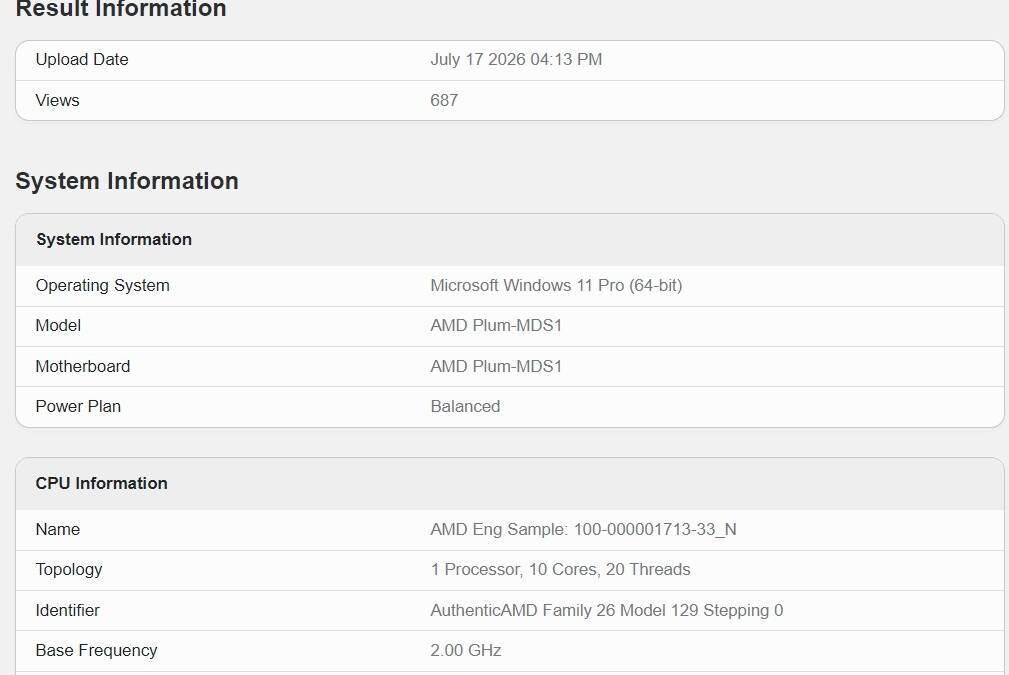1009x675 pixels.
Task: Click the Result Information heading
Action: tap(121, 8)
